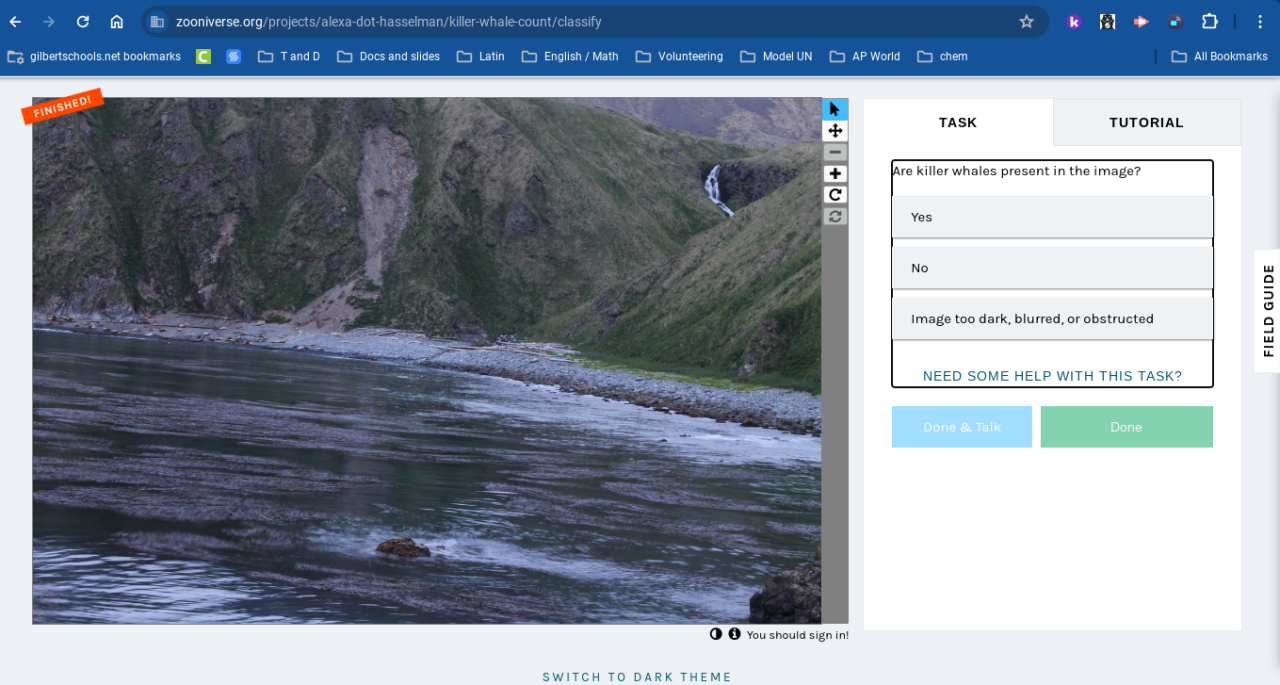Answer Yes, killer whales are present
This screenshot has height=685, width=1280.
1052,217
